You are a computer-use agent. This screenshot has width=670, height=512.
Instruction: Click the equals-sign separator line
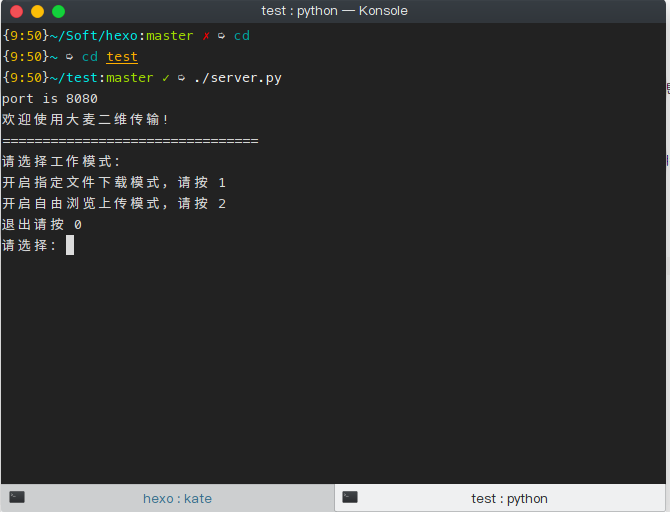130,141
